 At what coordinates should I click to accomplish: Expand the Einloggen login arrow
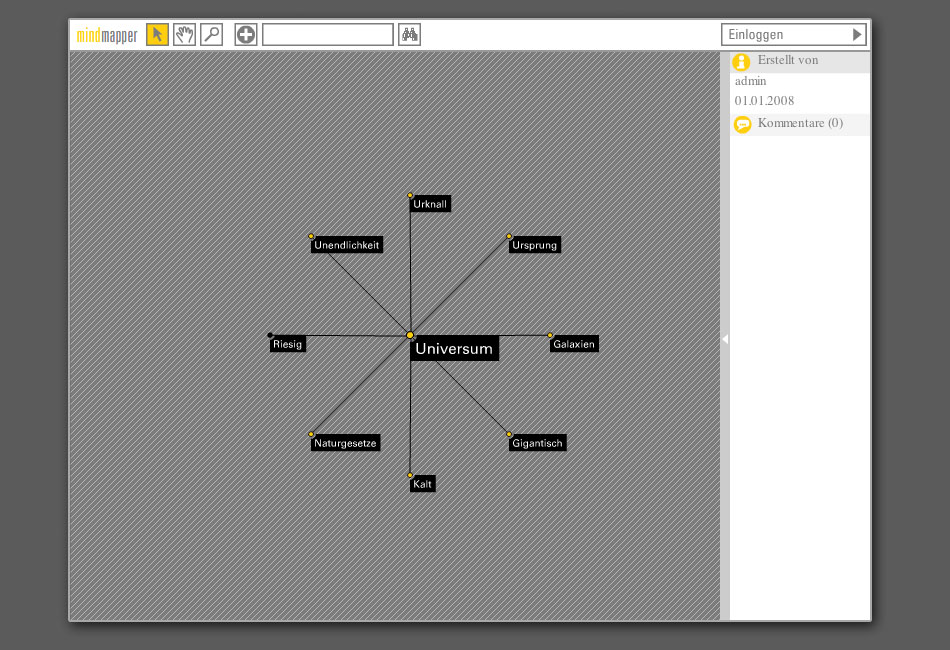coord(856,35)
